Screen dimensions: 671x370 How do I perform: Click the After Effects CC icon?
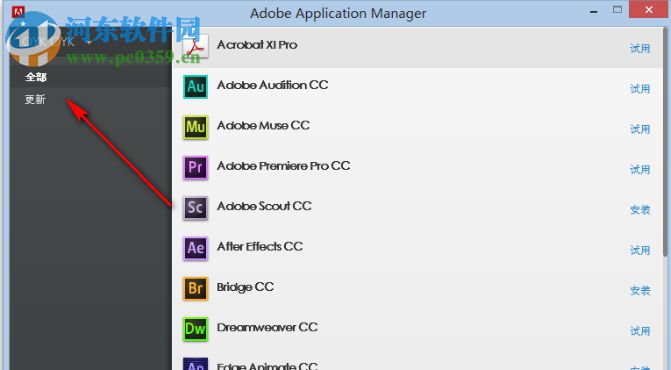196,248
